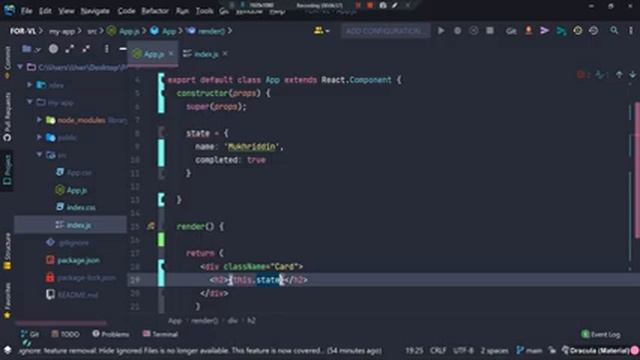
Task: Open the Navigate menu
Action: click(x=95, y=11)
